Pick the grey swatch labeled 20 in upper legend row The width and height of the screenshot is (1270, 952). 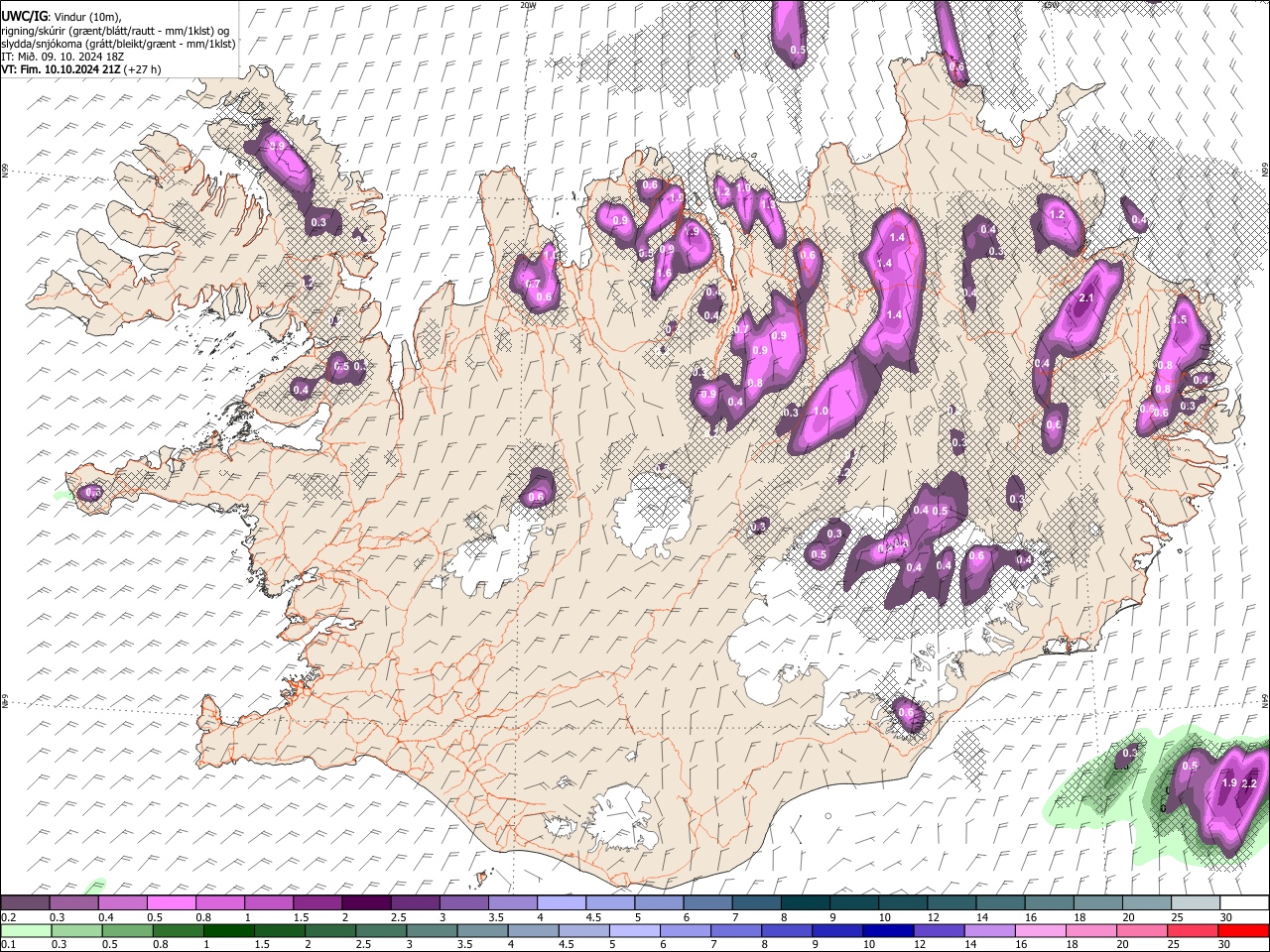click(x=1146, y=903)
